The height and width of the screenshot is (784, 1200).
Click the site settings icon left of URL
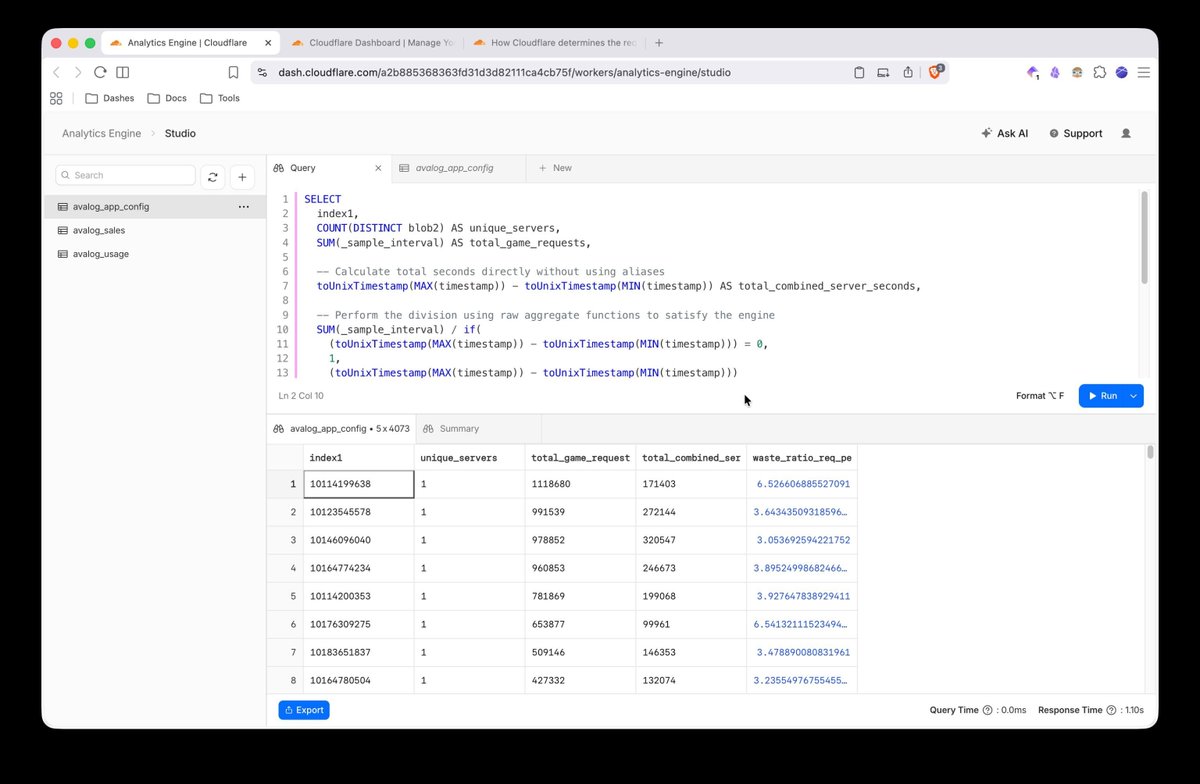262,72
